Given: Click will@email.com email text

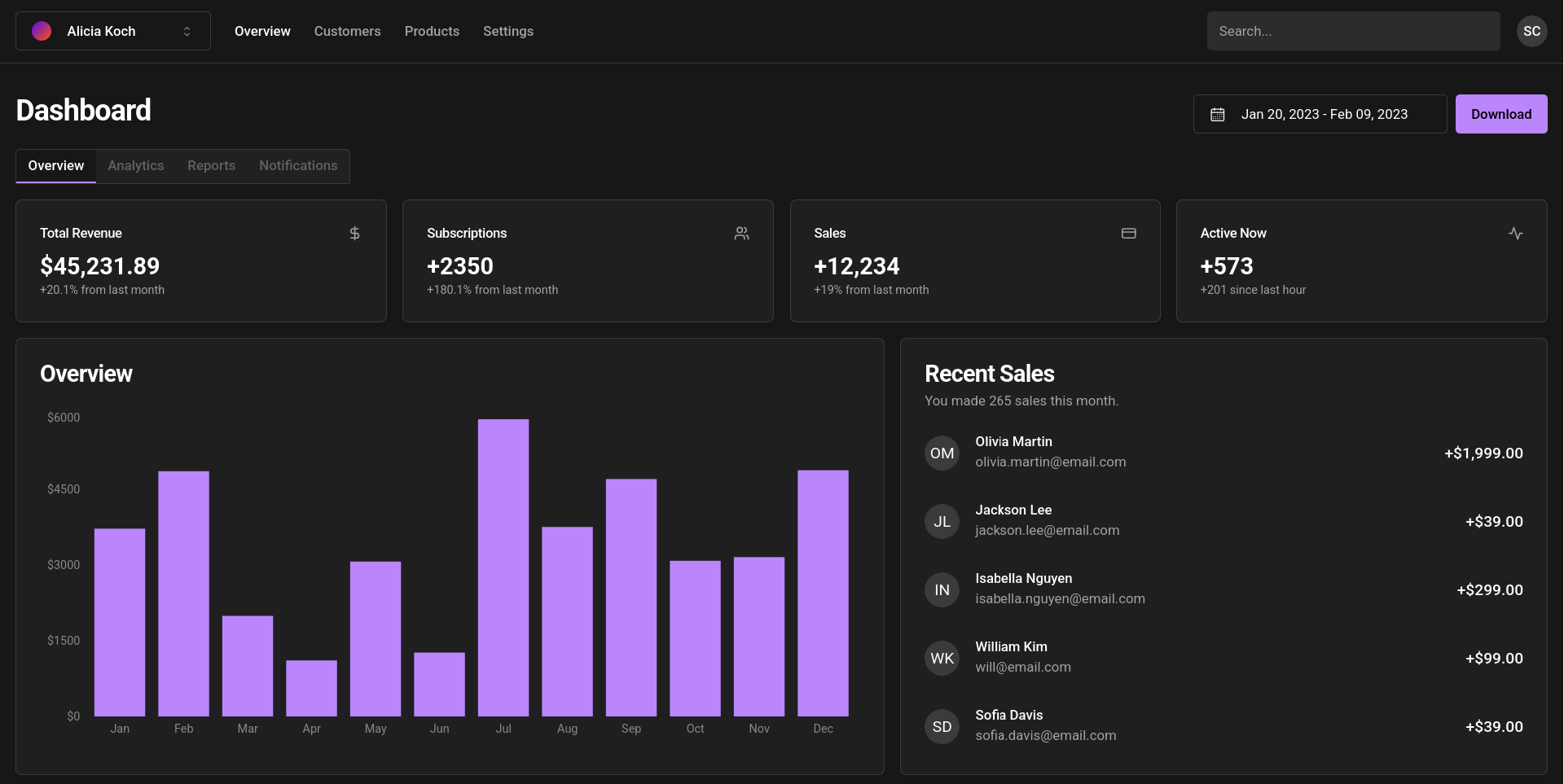Looking at the screenshot, I should [x=1023, y=667].
